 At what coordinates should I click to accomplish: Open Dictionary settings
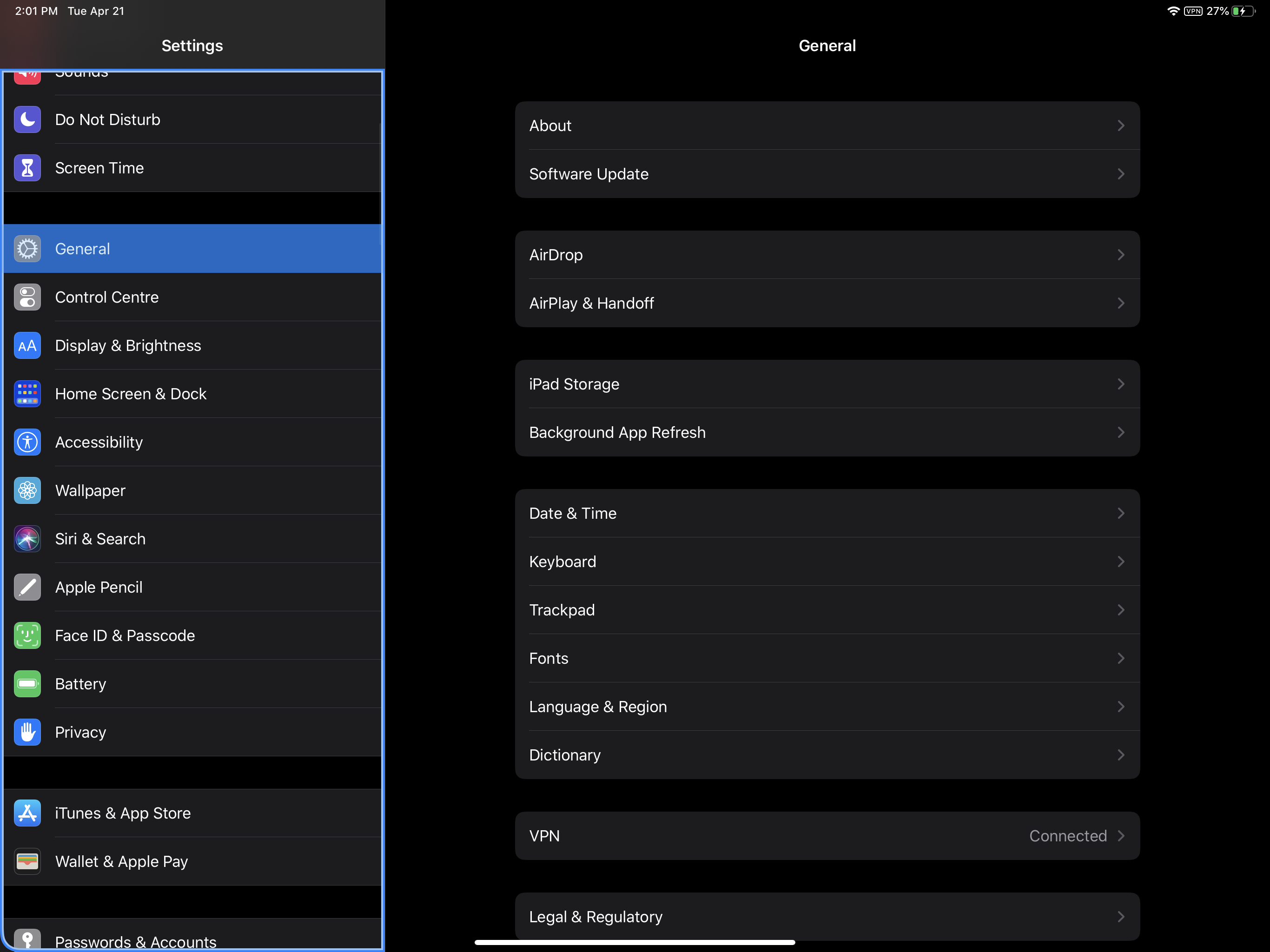pyautogui.click(x=827, y=754)
